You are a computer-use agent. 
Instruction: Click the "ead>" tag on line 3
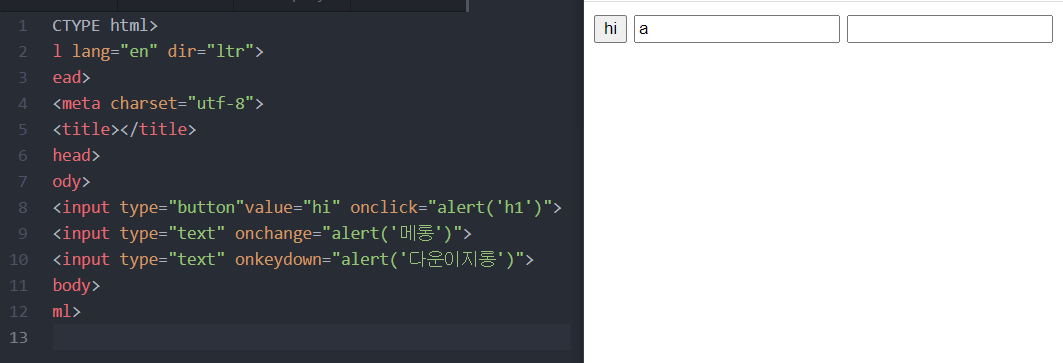click(x=71, y=78)
